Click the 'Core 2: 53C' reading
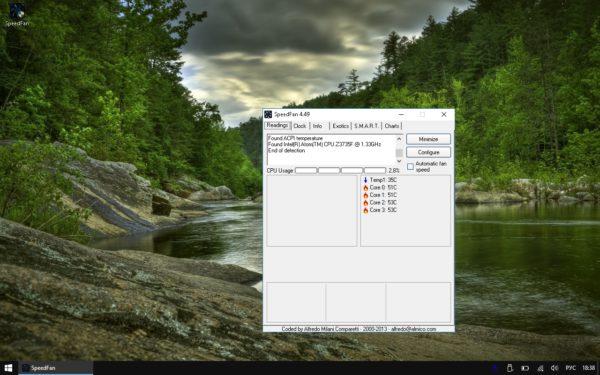600x375 pixels. click(x=383, y=202)
